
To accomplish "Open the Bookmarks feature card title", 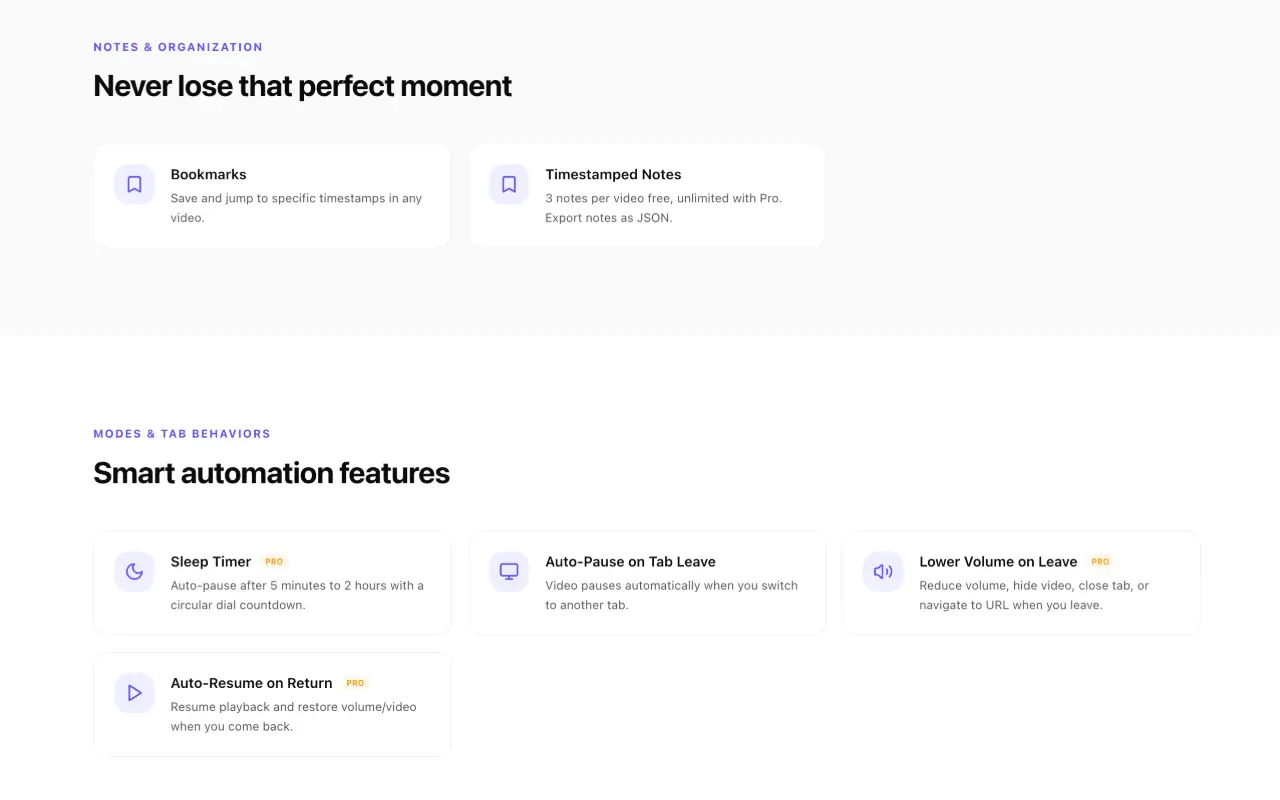I will click(208, 174).
